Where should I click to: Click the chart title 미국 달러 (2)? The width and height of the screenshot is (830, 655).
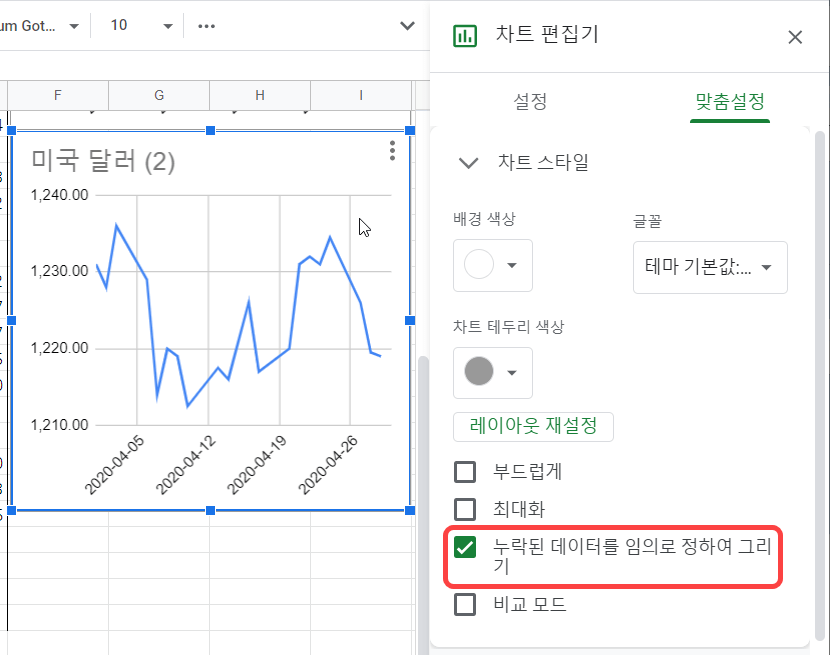103,161
